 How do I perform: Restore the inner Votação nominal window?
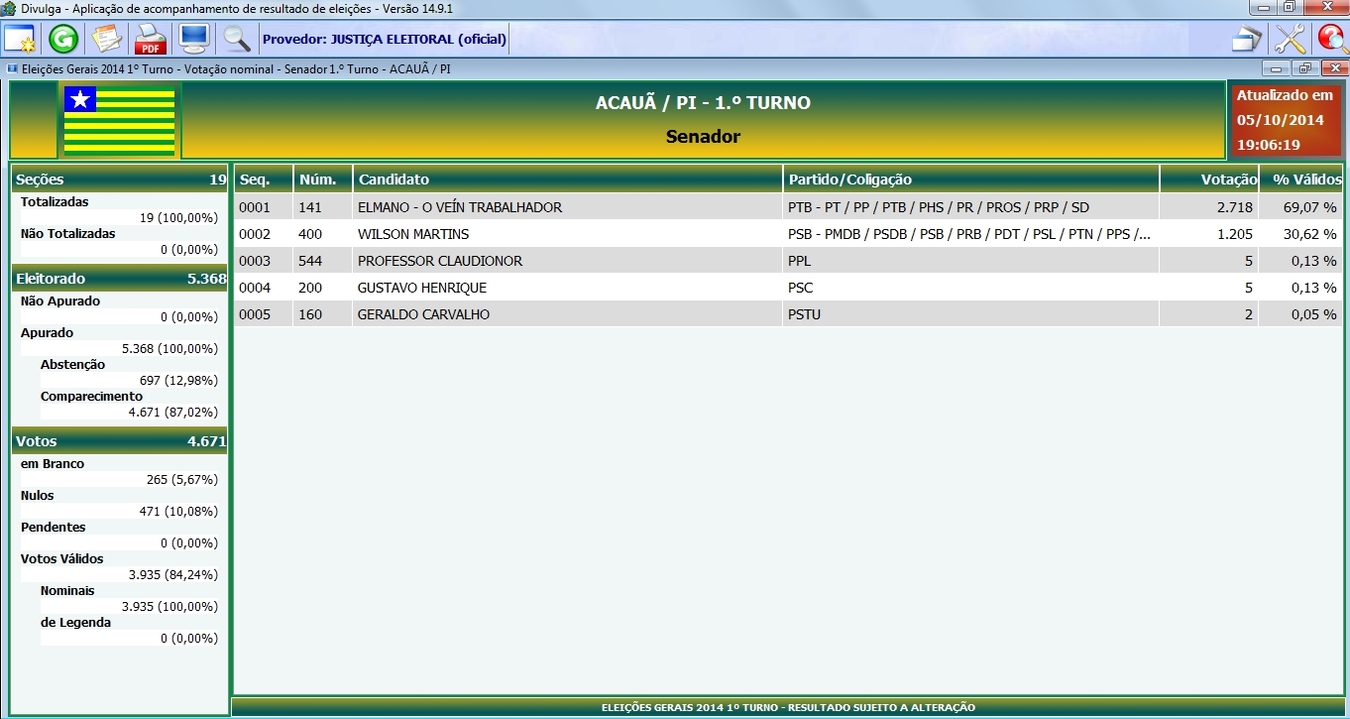click(1305, 68)
